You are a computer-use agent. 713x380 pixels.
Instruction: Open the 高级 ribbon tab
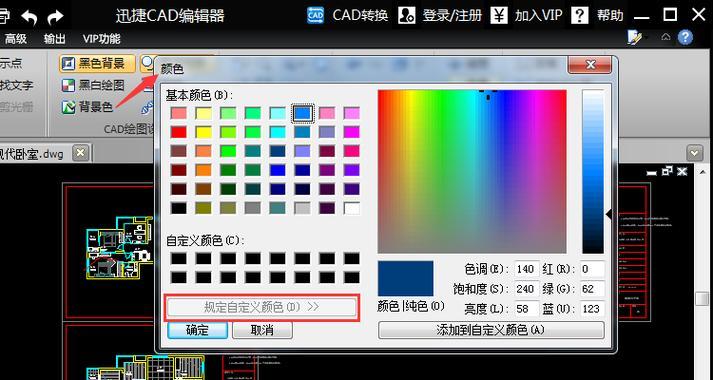16,39
